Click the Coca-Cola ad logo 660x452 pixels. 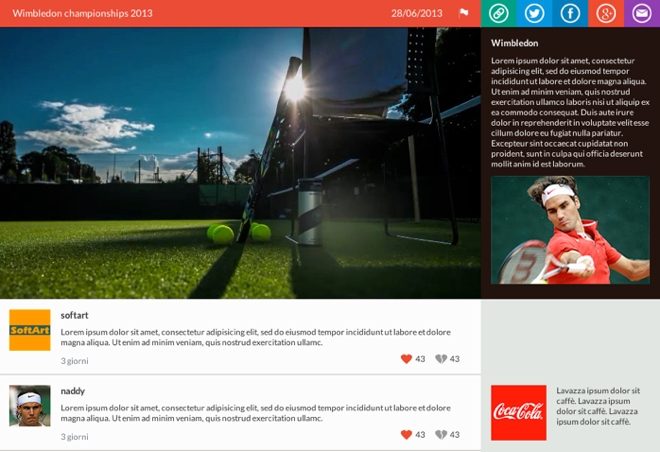(519, 412)
